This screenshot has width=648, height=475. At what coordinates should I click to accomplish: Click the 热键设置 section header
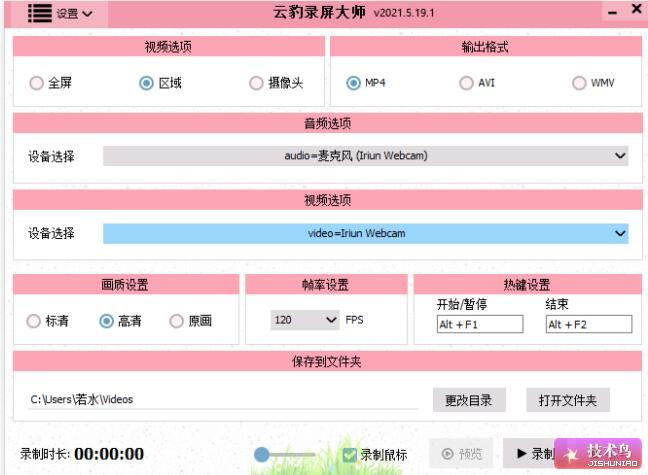527,284
